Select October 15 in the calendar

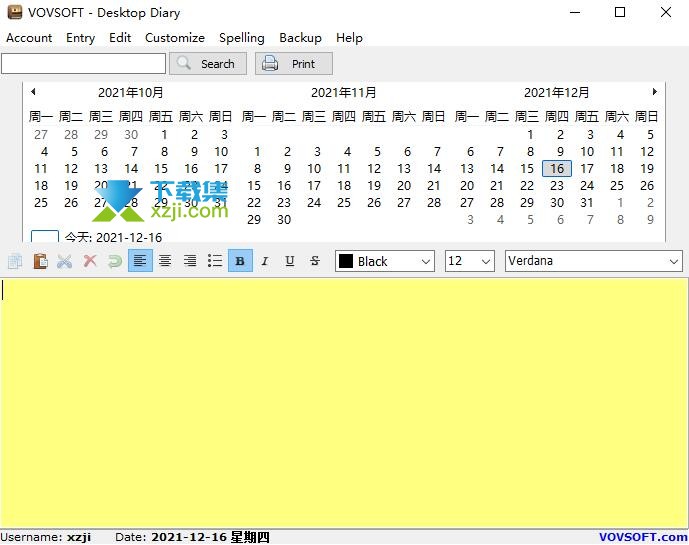161,169
